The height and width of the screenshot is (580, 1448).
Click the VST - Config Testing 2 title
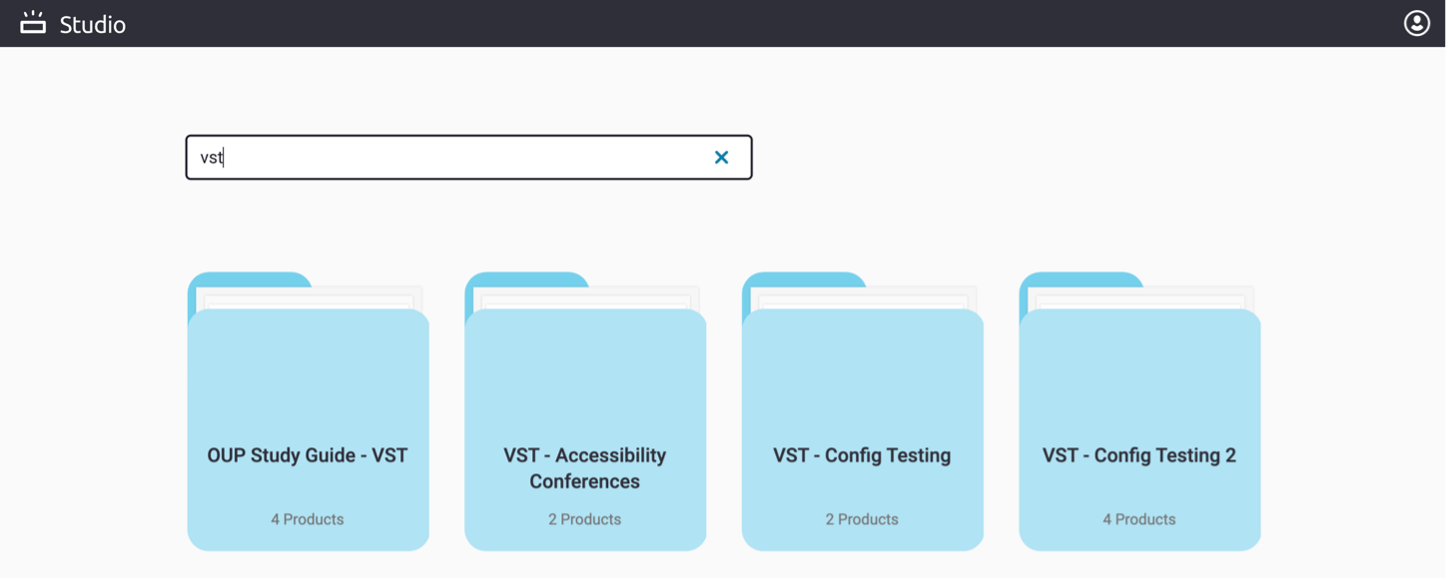[x=1139, y=455]
